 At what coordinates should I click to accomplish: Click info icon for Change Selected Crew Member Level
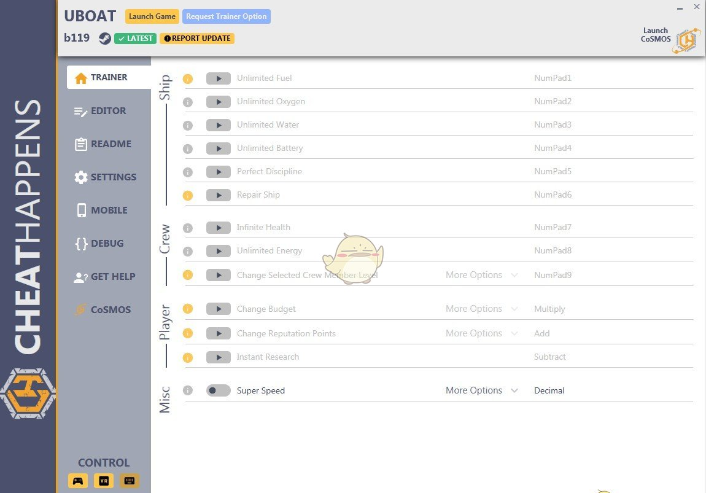(x=188, y=275)
